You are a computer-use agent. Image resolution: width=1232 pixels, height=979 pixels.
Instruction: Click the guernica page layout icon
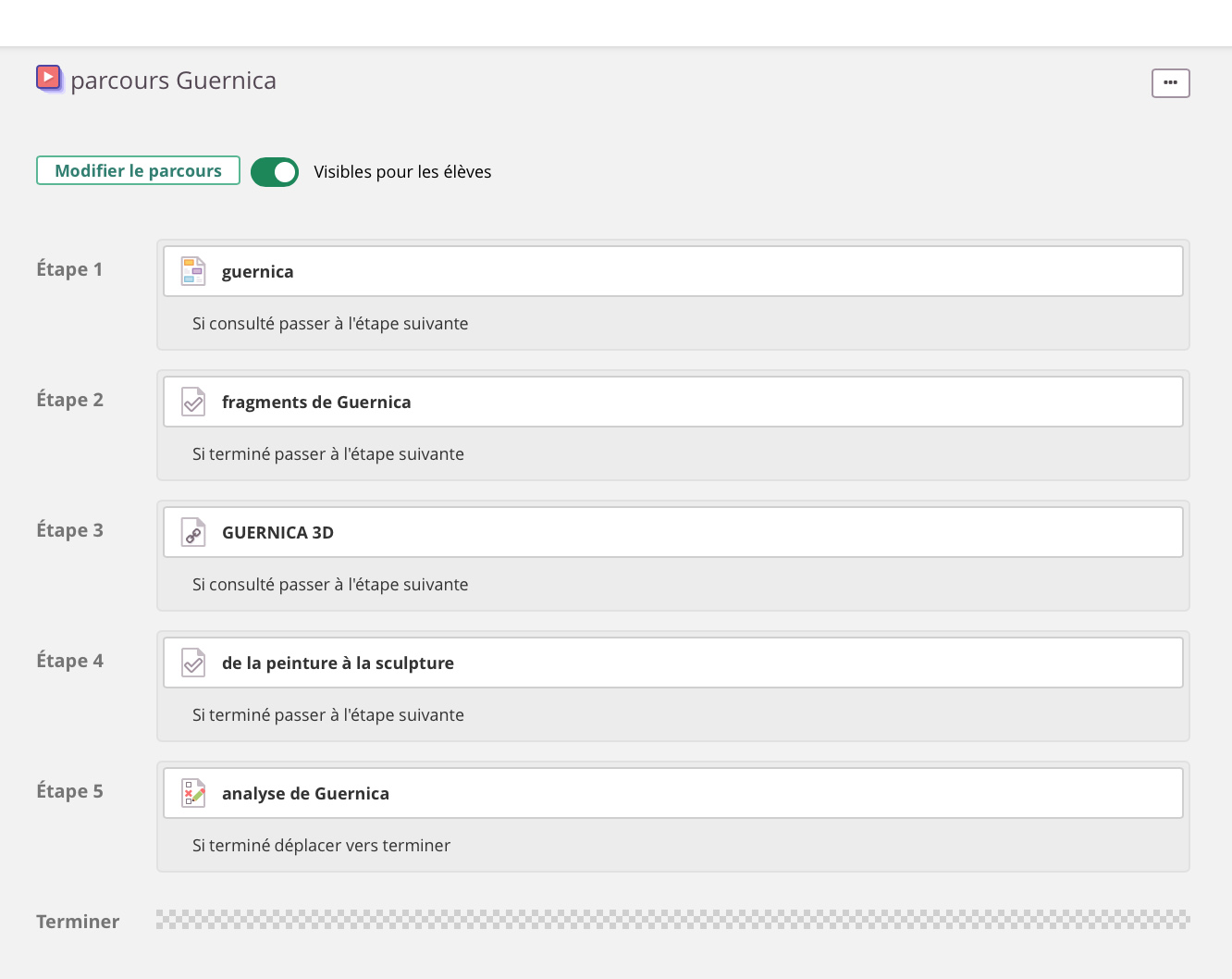(193, 271)
